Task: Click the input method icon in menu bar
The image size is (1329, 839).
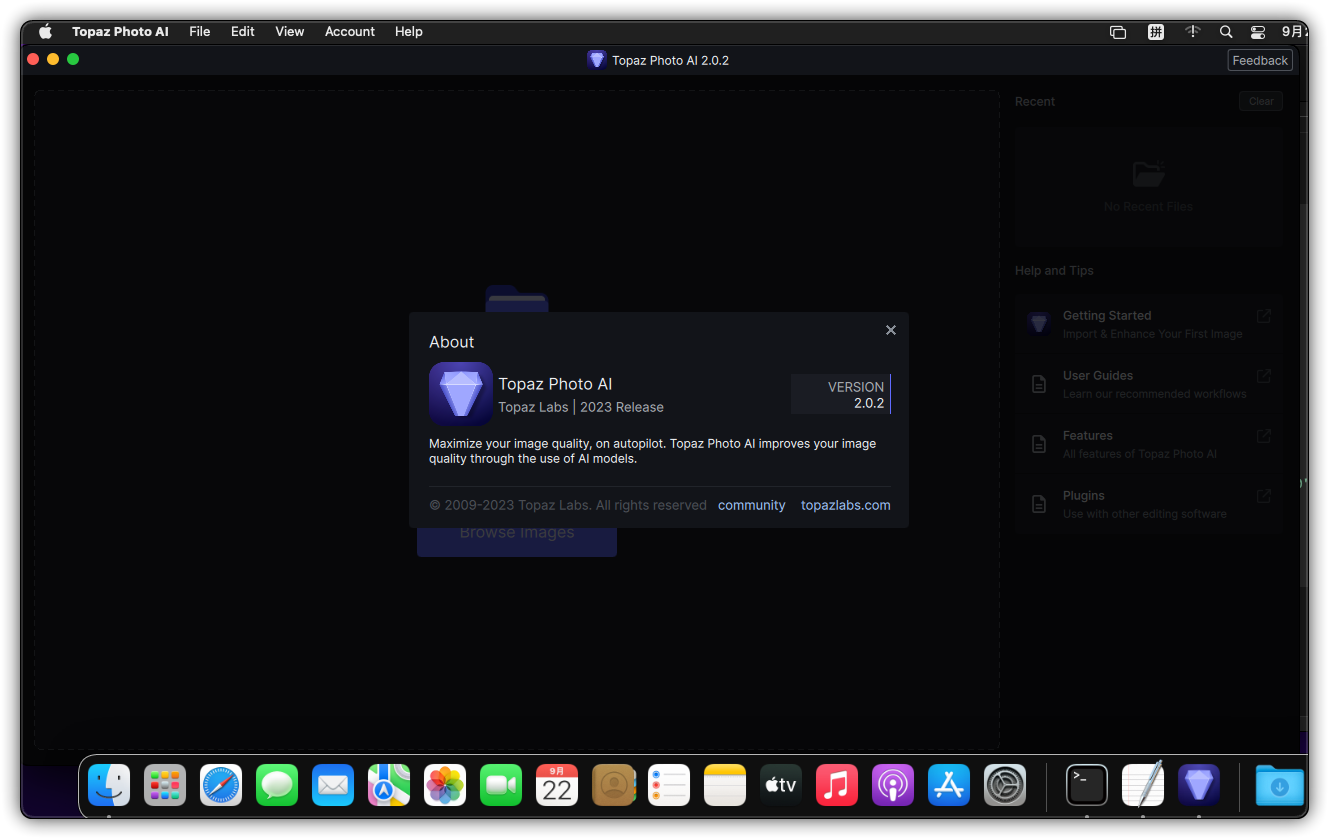Action: tap(1156, 31)
